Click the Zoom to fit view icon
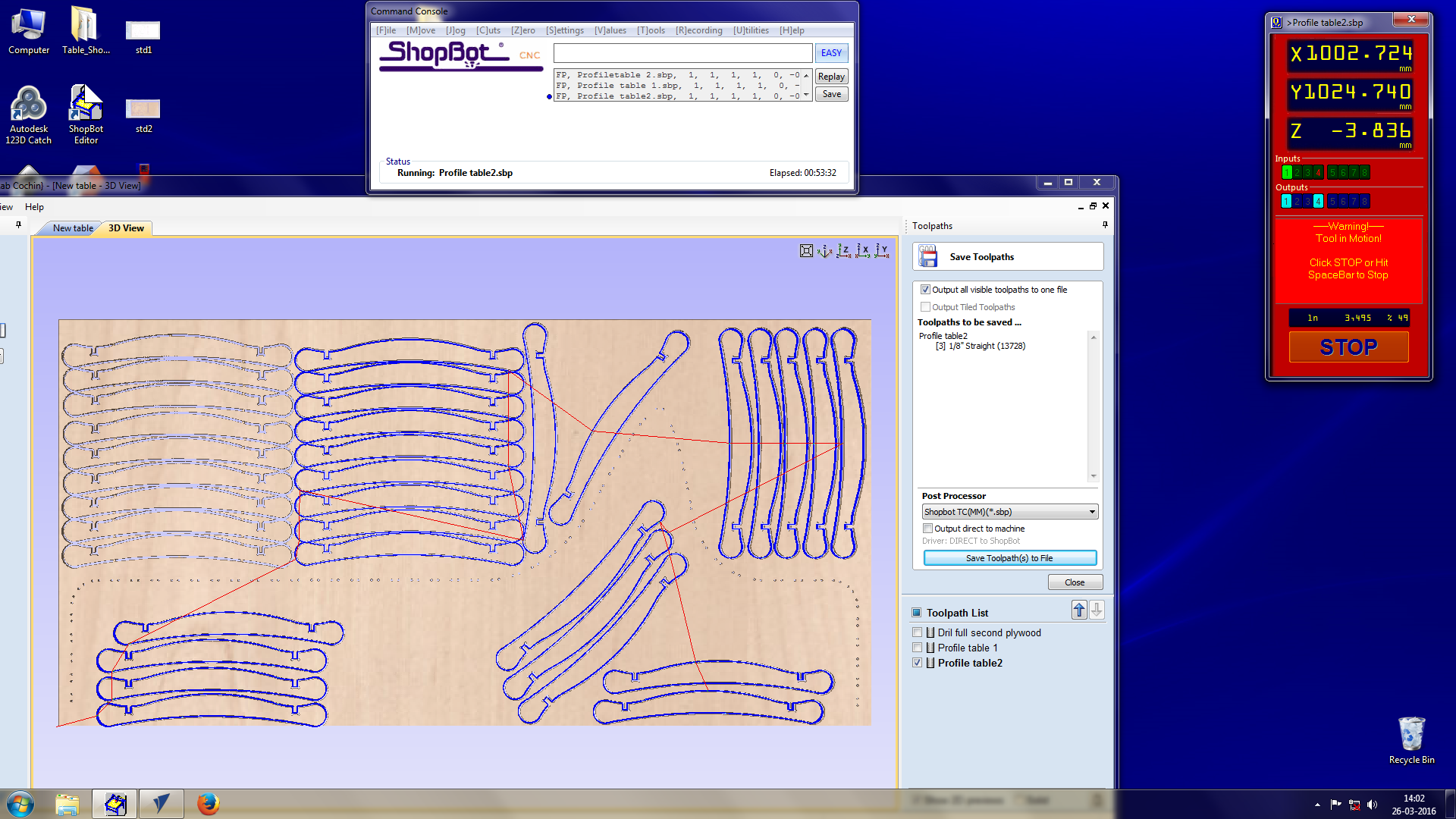This screenshot has height=819, width=1456. tap(806, 251)
